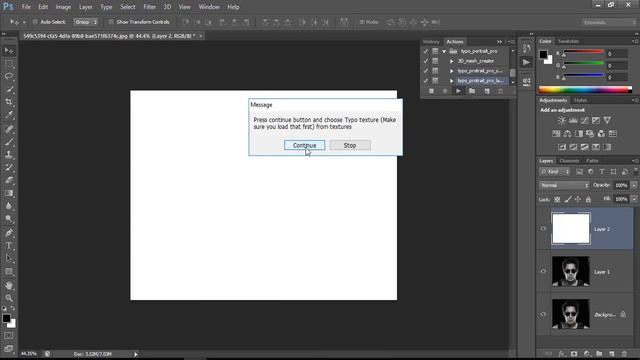The height and width of the screenshot is (360, 640).
Task: Toggle typo_portrait_pro action set checkmark
Action: pyautogui.click(x=426, y=51)
